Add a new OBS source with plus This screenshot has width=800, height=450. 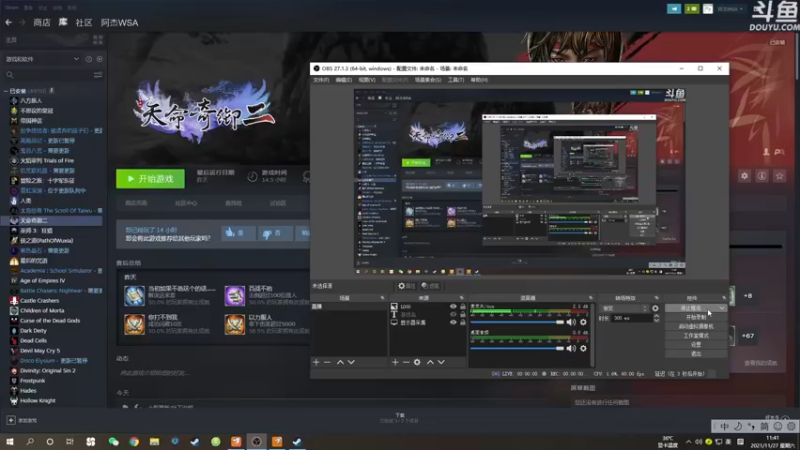coord(395,362)
